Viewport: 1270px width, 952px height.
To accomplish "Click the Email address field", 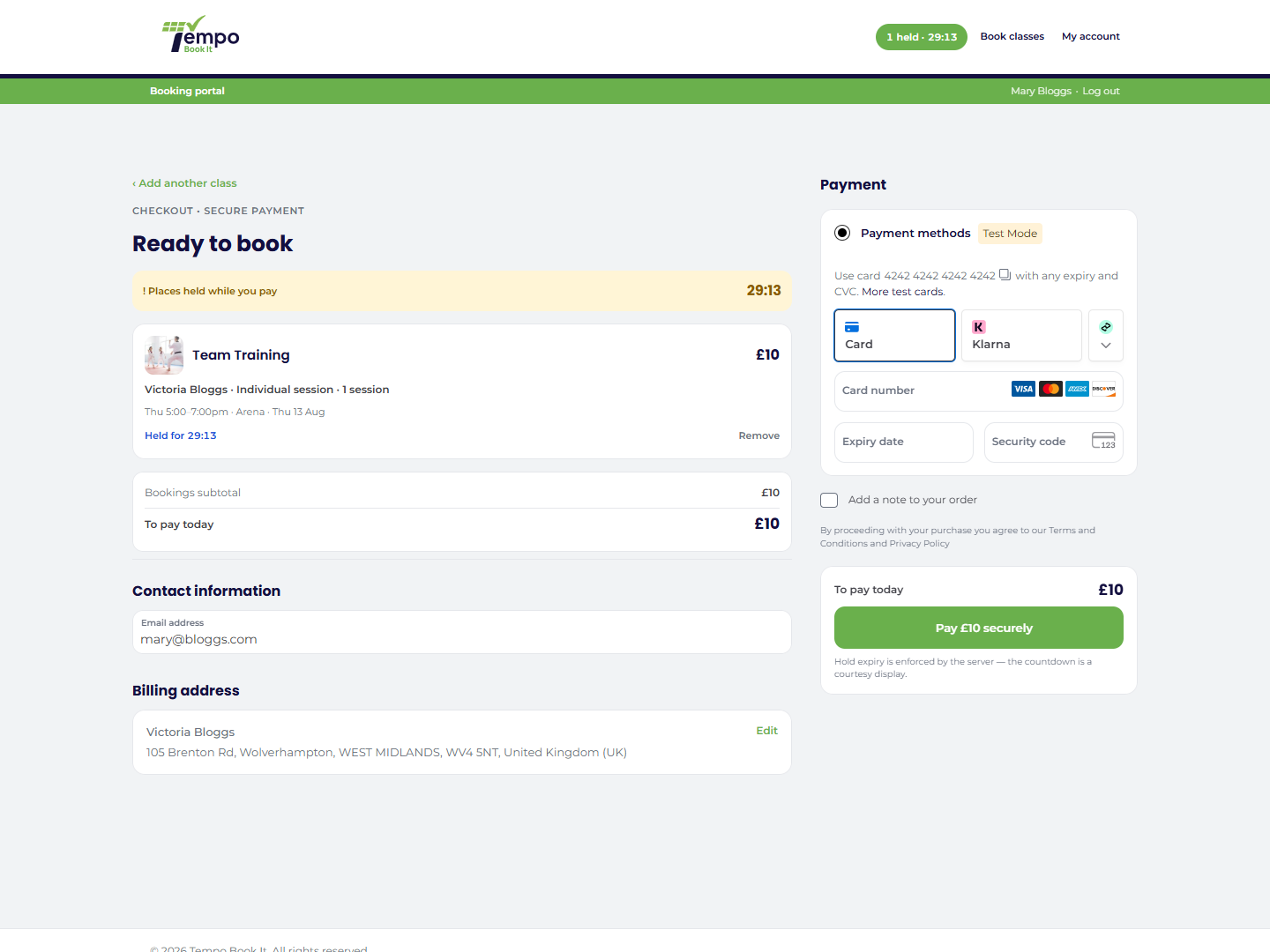I will coord(462,632).
